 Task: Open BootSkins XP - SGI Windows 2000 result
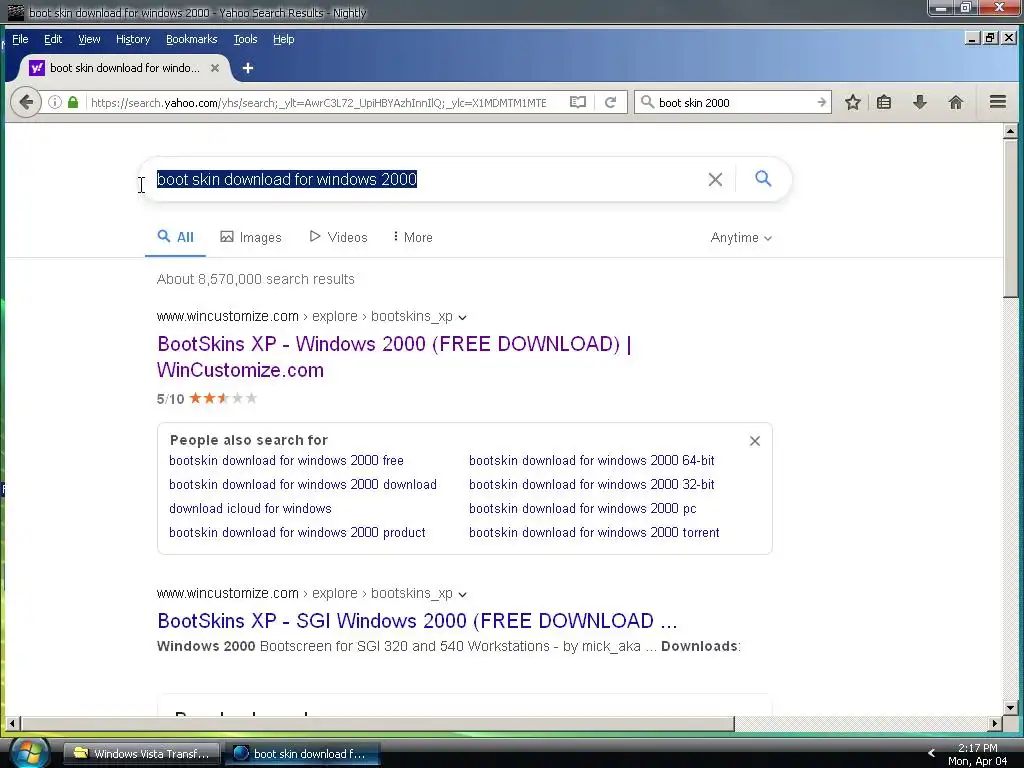(417, 620)
